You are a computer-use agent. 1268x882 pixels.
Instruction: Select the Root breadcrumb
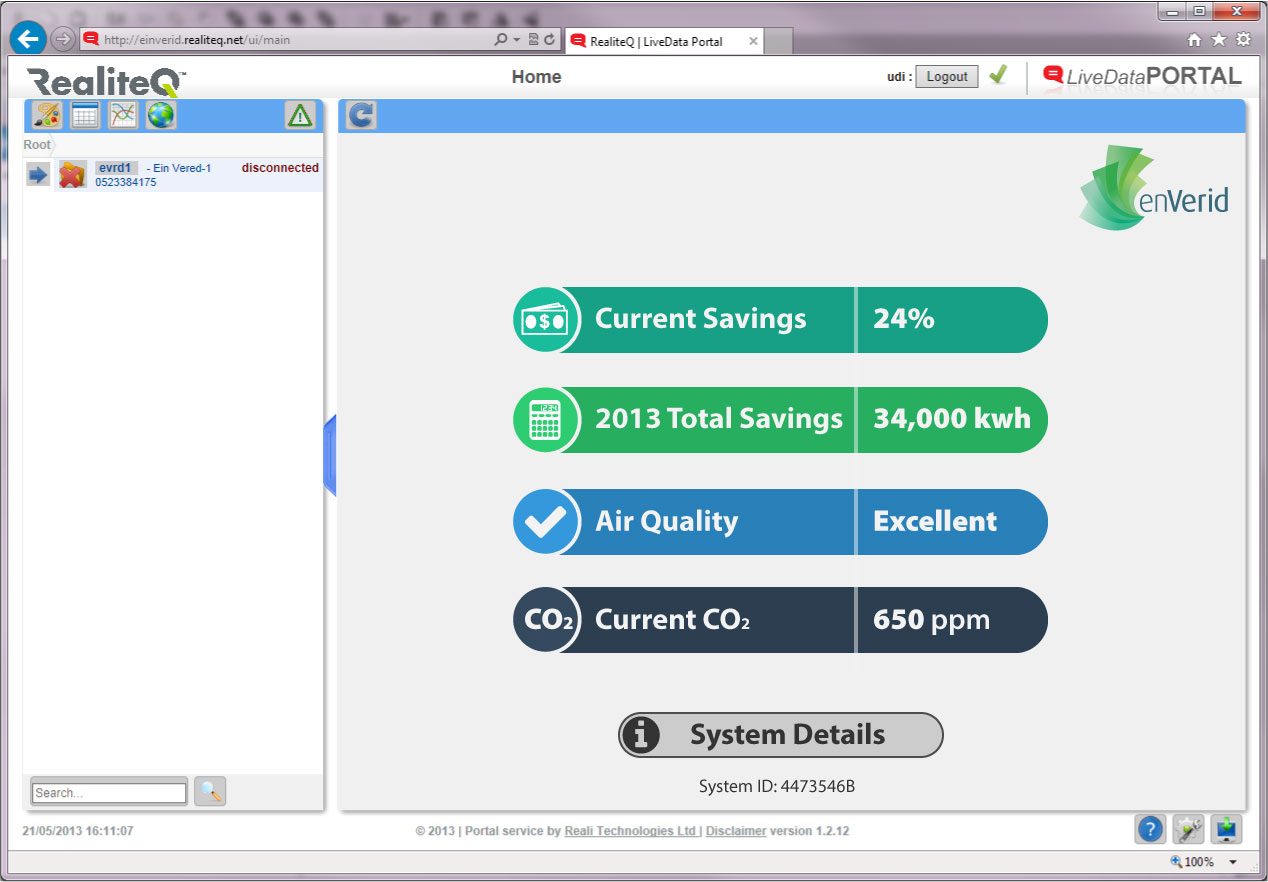coord(37,145)
